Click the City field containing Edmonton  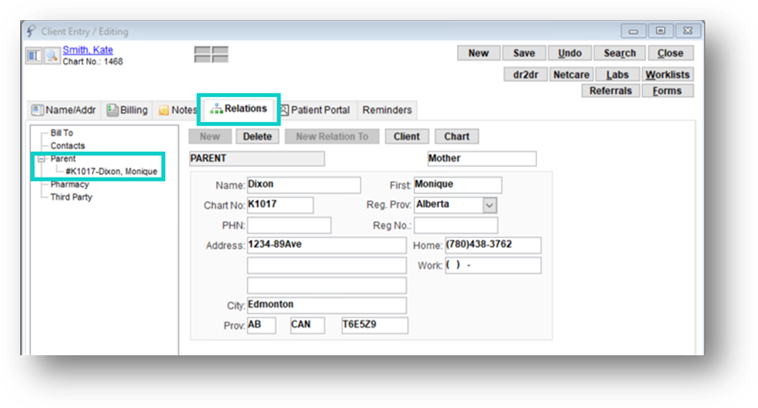click(x=327, y=305)
